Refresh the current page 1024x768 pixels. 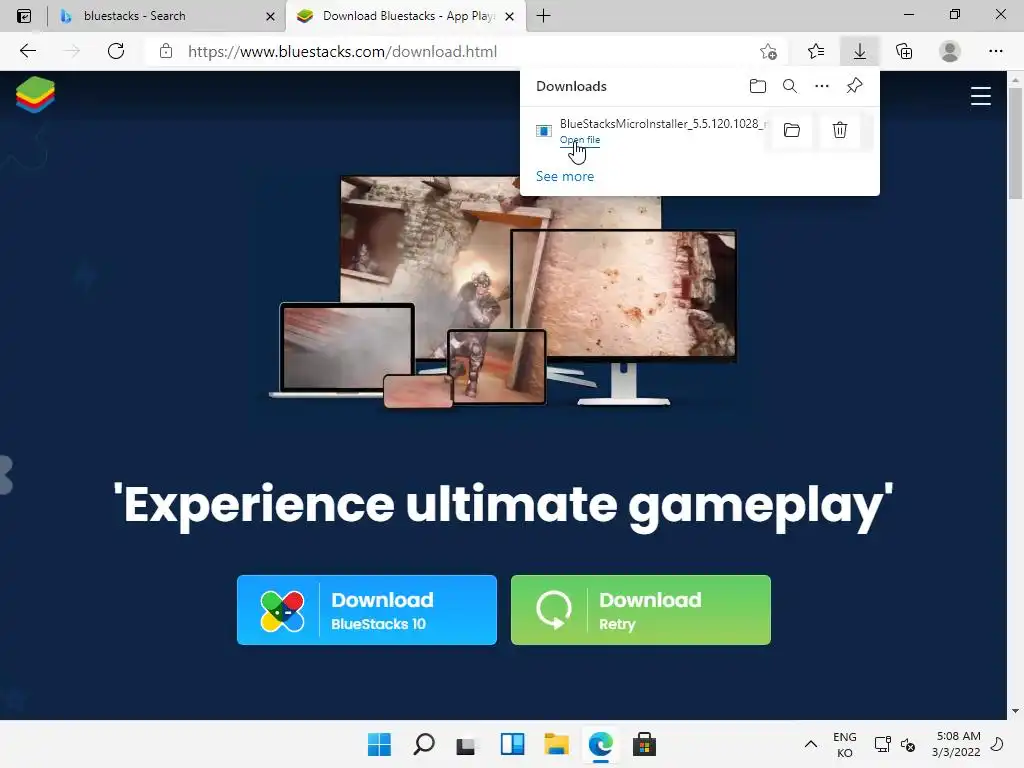pos(116,51)
